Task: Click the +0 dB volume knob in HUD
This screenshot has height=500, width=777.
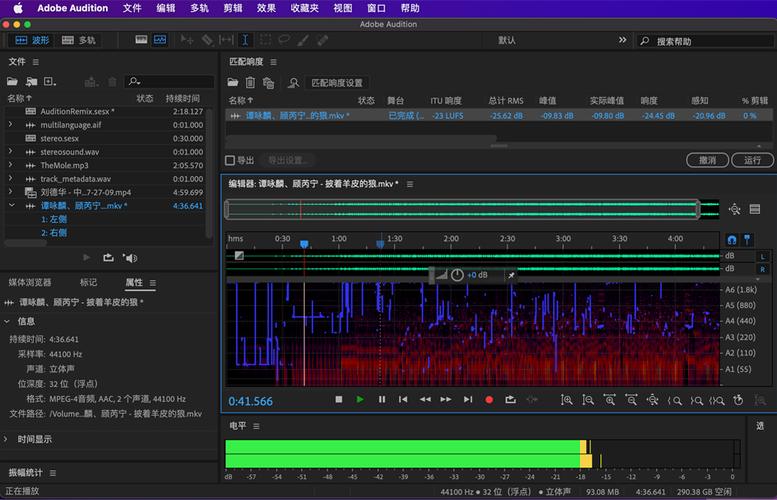Action: tap(457, 275)
